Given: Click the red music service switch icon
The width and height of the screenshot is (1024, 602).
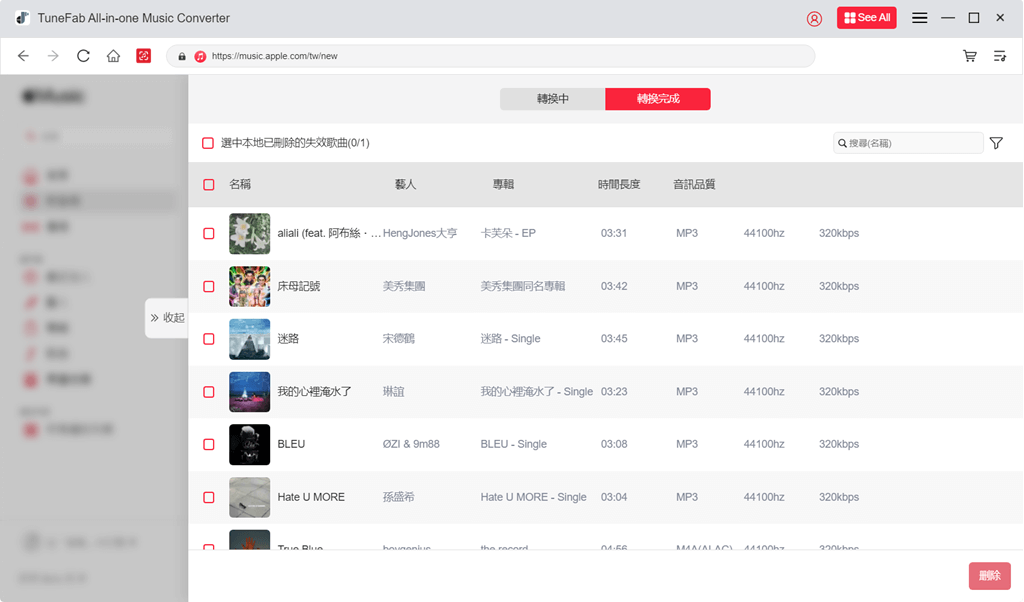Looking at the screenshot, I should (x=144, y=56).
